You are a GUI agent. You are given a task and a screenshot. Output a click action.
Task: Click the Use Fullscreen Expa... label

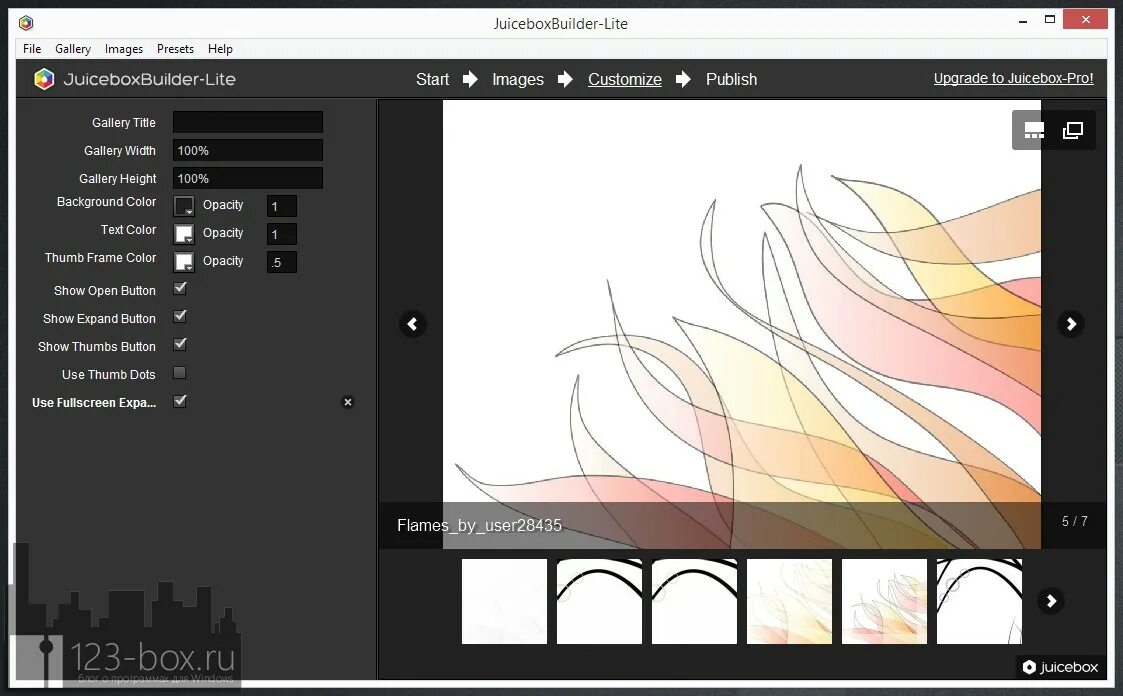94,402
